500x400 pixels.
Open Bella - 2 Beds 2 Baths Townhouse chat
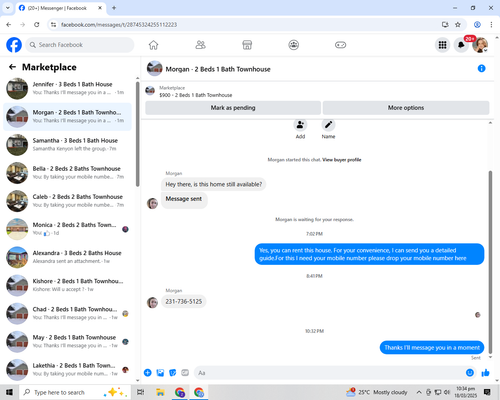coord(67,173)
